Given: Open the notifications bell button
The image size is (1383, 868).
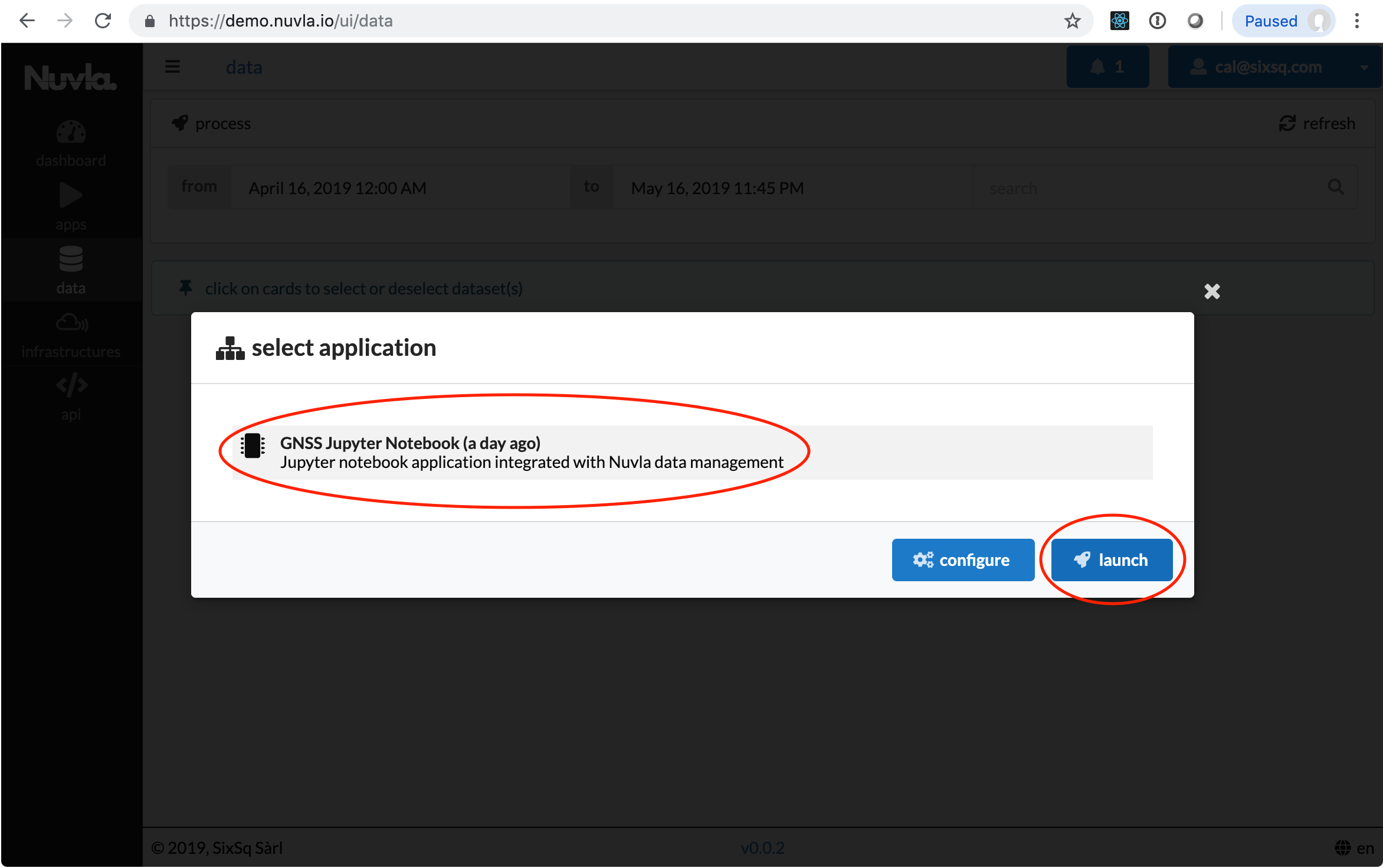Looking at the screenshot, I should pos(1107,67).
